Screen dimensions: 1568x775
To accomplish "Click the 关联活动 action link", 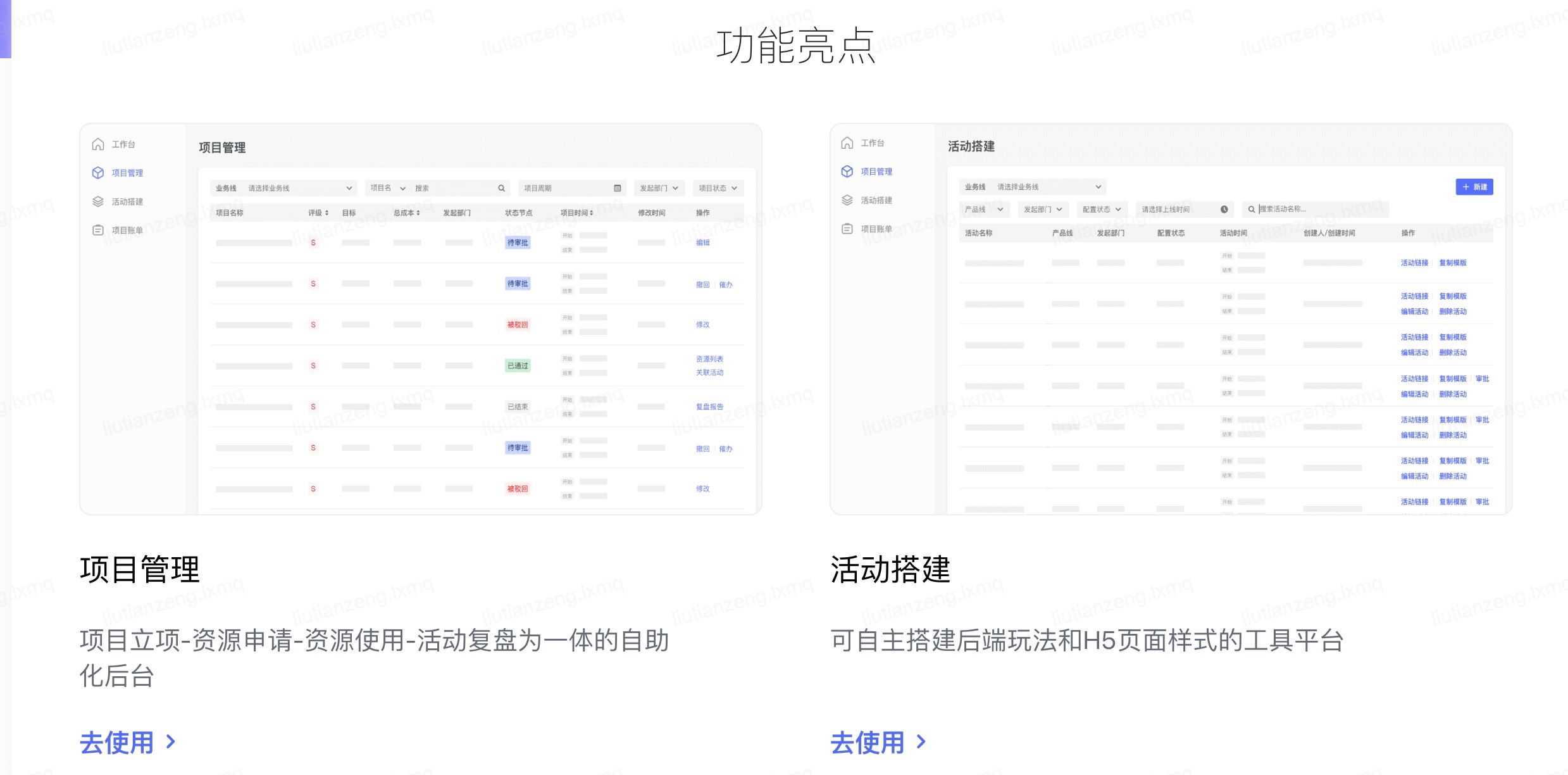I will click(x=709, y=372).
